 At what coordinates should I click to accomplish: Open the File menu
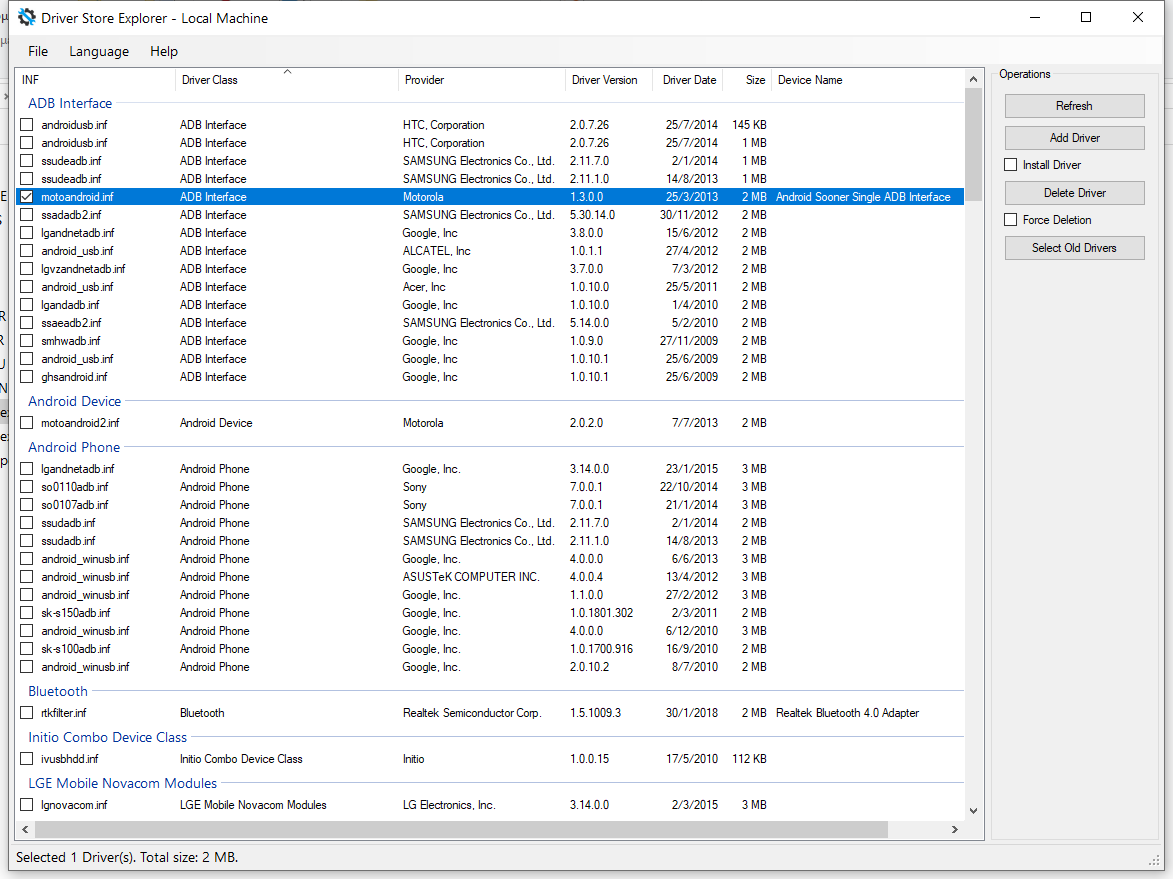[38, 51]
